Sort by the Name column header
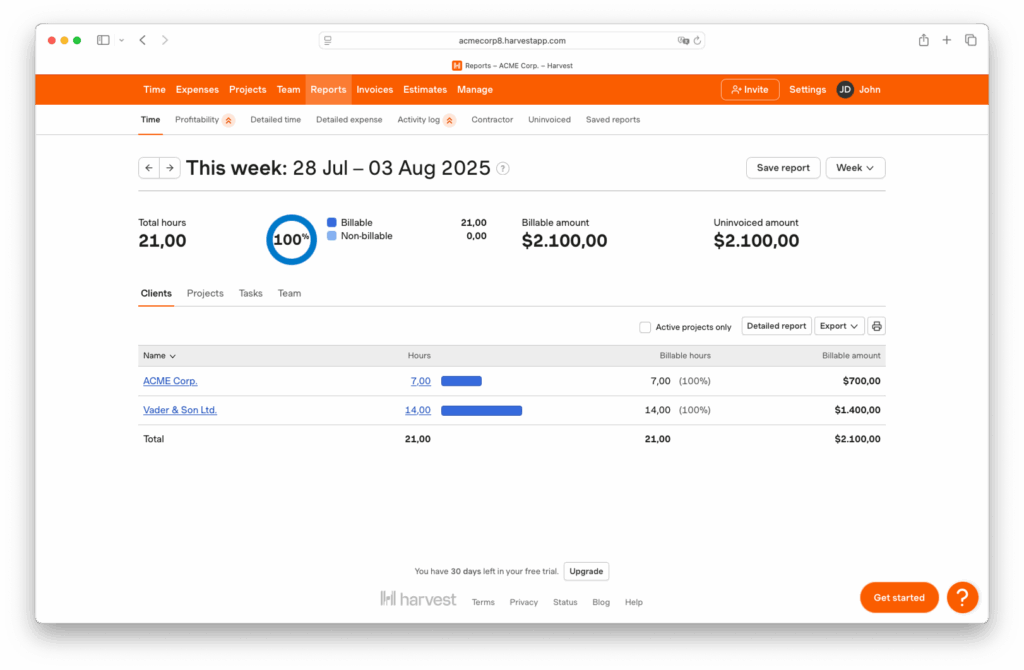This screenshot has height=670, width=1024. [x=159, y=356]
